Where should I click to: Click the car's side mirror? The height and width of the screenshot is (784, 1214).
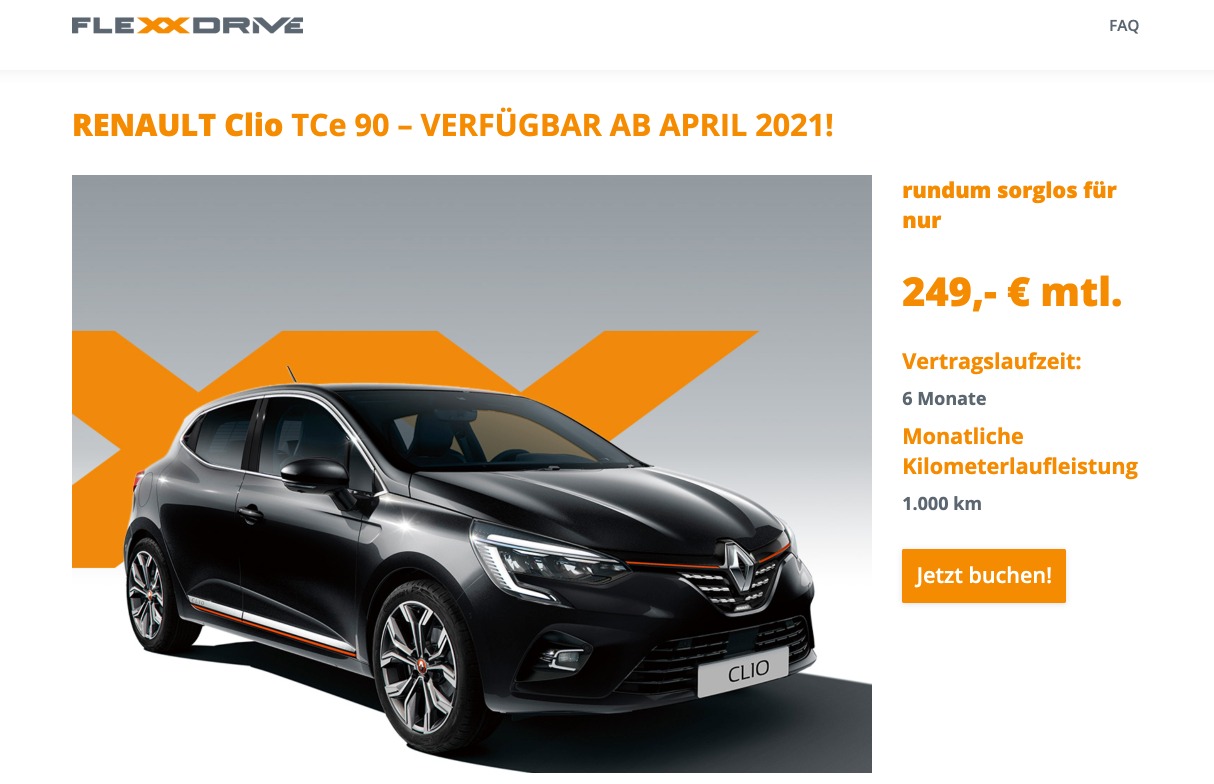point(313,473)
